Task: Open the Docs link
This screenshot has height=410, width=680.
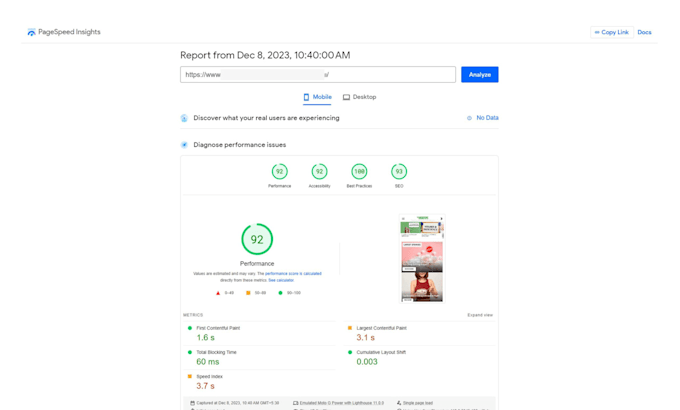Action: point(644,32)
